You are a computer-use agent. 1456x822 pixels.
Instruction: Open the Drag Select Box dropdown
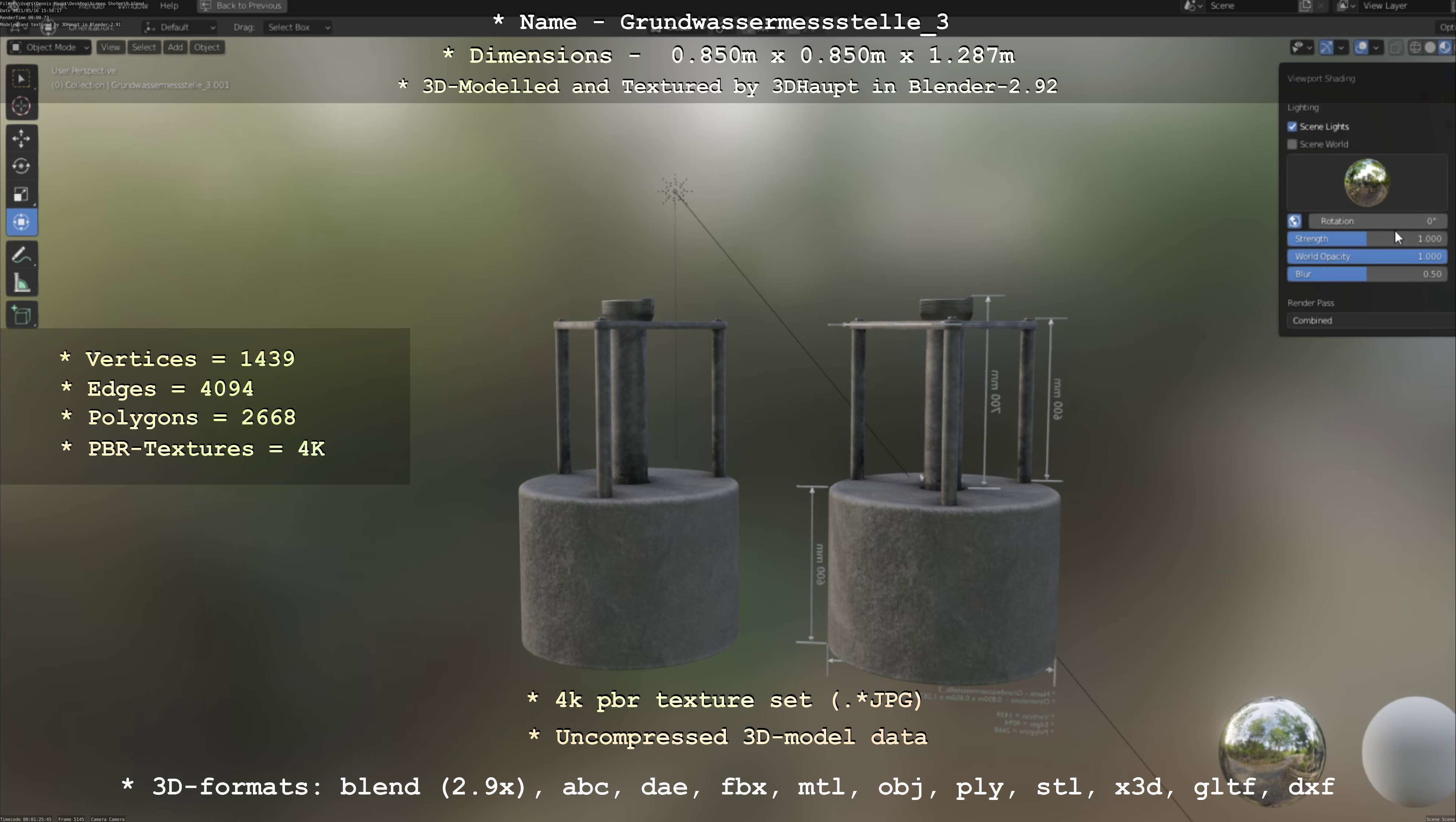point(297,27)
